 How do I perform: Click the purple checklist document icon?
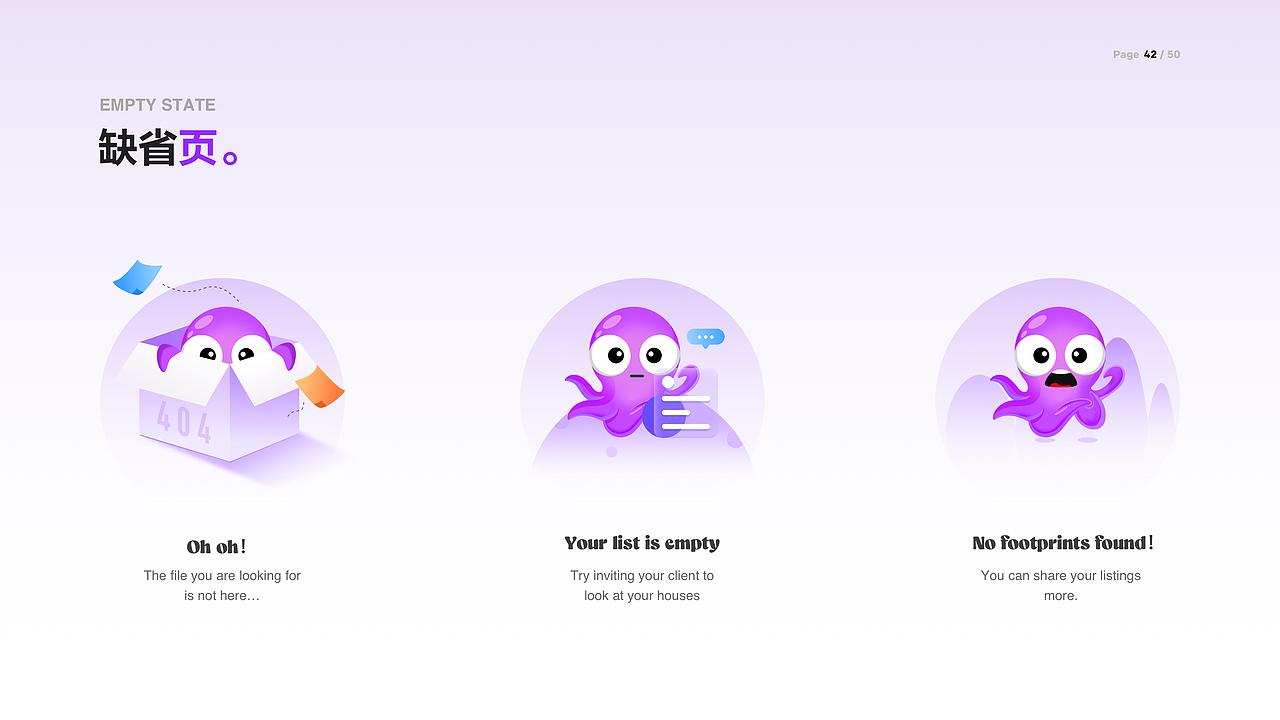coord(686,403)
